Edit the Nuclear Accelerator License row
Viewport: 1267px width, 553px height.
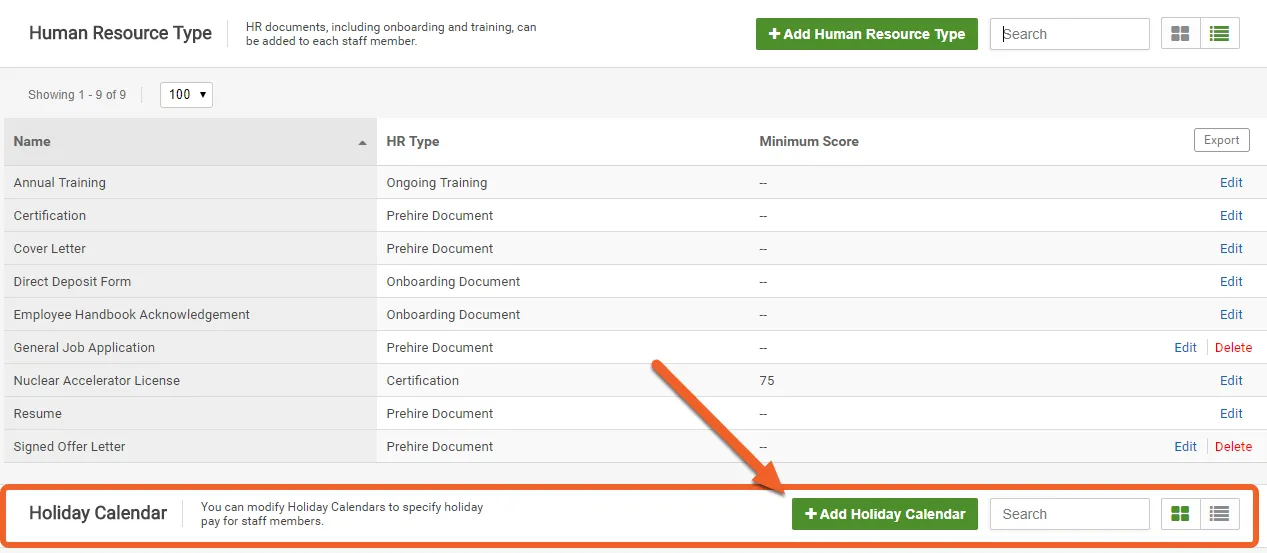click(x=1231, y=381)
